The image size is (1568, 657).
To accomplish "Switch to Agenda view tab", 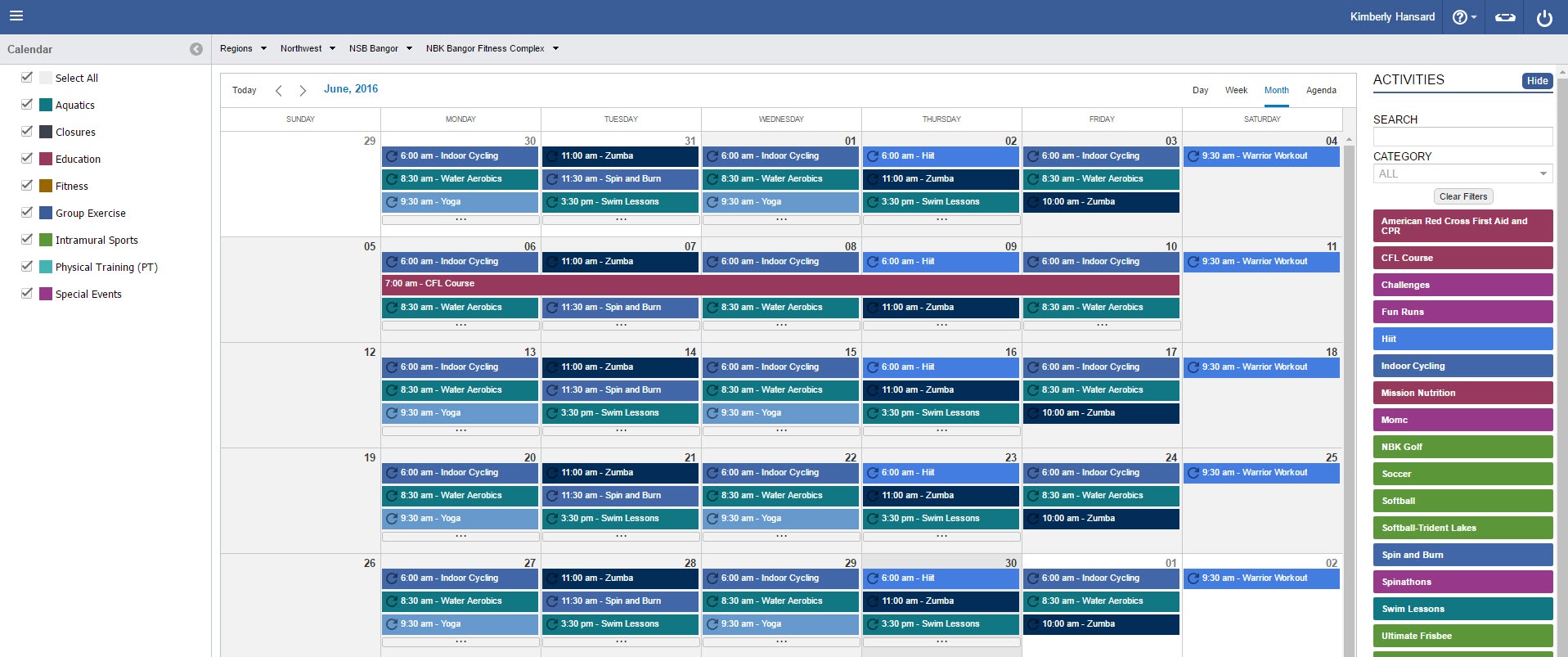I will tap(1321, 91).
